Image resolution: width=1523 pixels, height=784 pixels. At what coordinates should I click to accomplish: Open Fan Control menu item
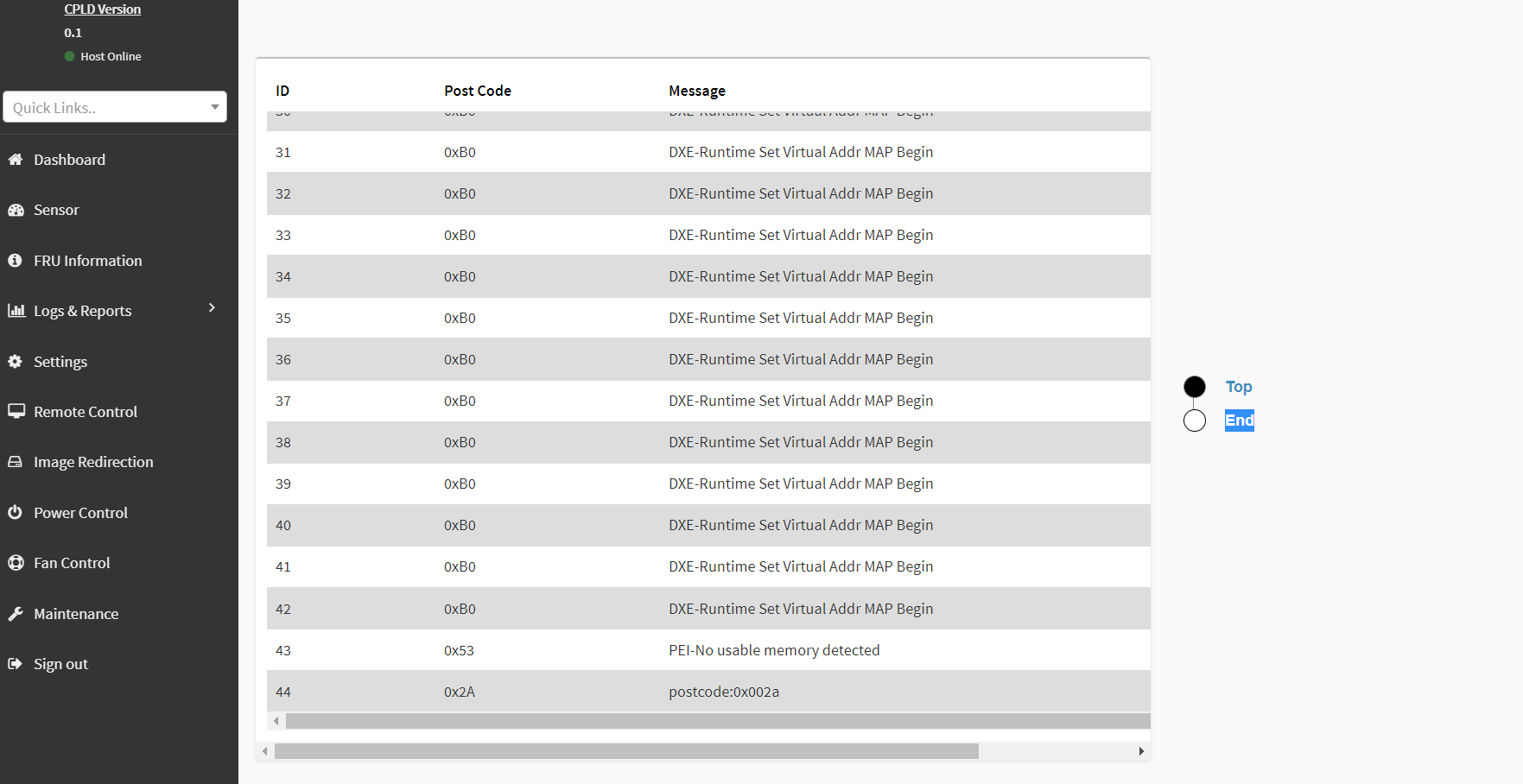coord(72,563)
